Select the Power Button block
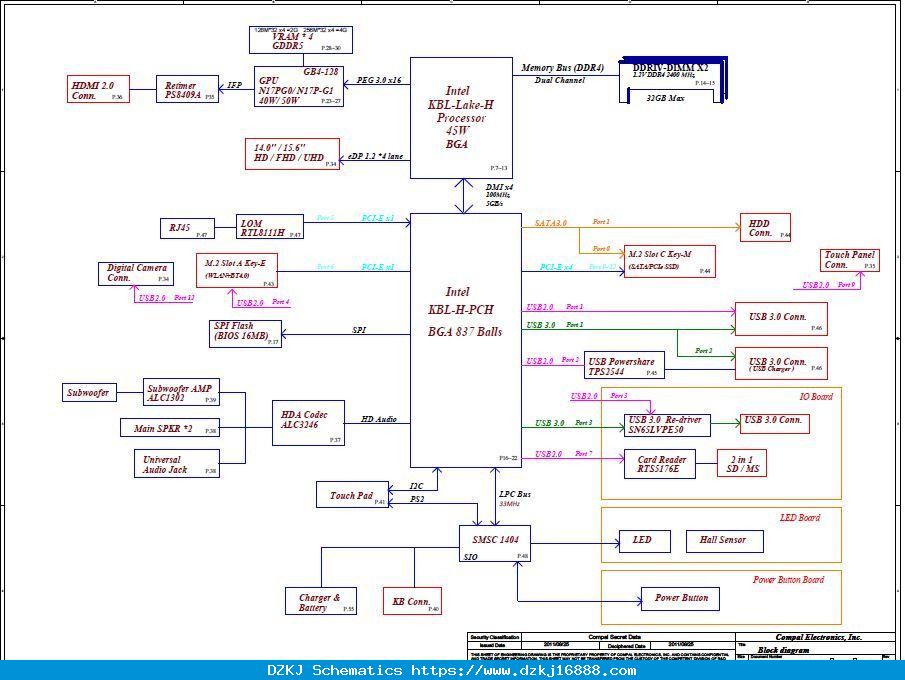The width and height of the screenshot is (905, 680). [x=680, y=599]
